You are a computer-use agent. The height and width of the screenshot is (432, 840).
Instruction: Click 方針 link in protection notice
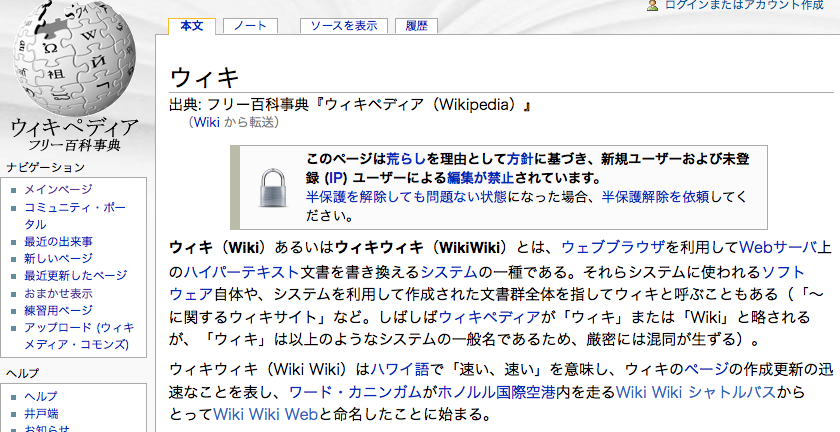click(520, 159)
